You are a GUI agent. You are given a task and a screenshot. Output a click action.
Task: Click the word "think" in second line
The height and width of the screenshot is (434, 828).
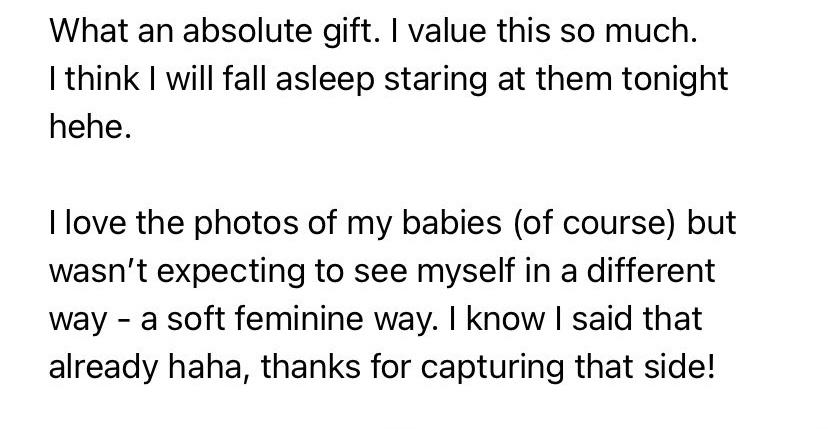102,79
